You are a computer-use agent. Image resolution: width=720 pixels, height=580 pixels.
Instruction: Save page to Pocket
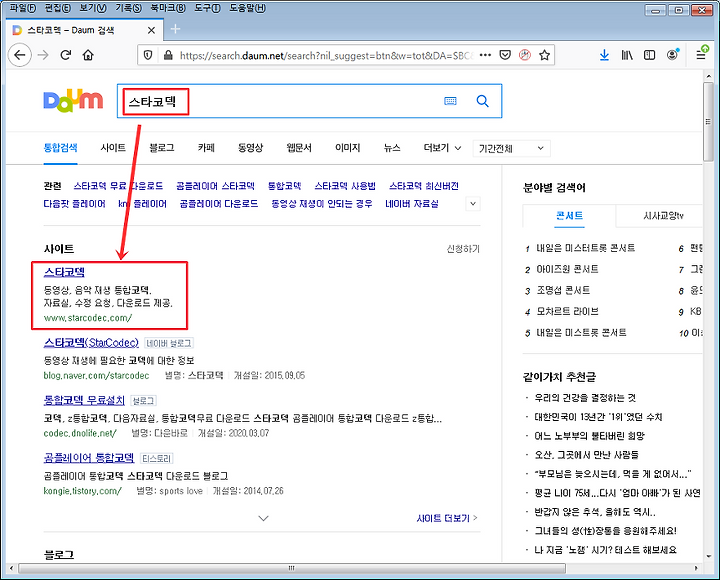(505, 55)
